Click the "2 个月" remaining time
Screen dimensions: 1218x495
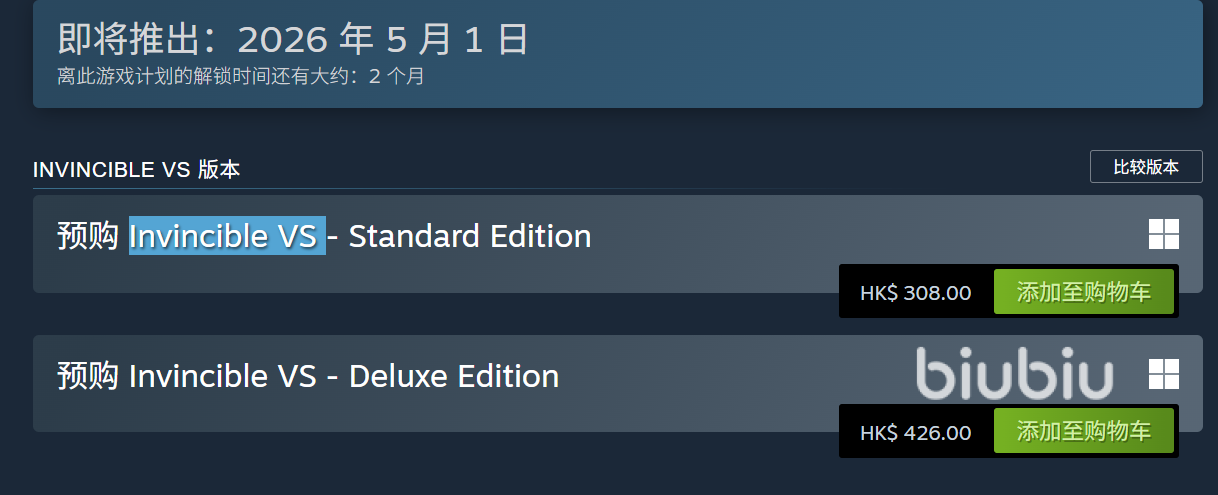pyautogui.click(x=397, y=76)
